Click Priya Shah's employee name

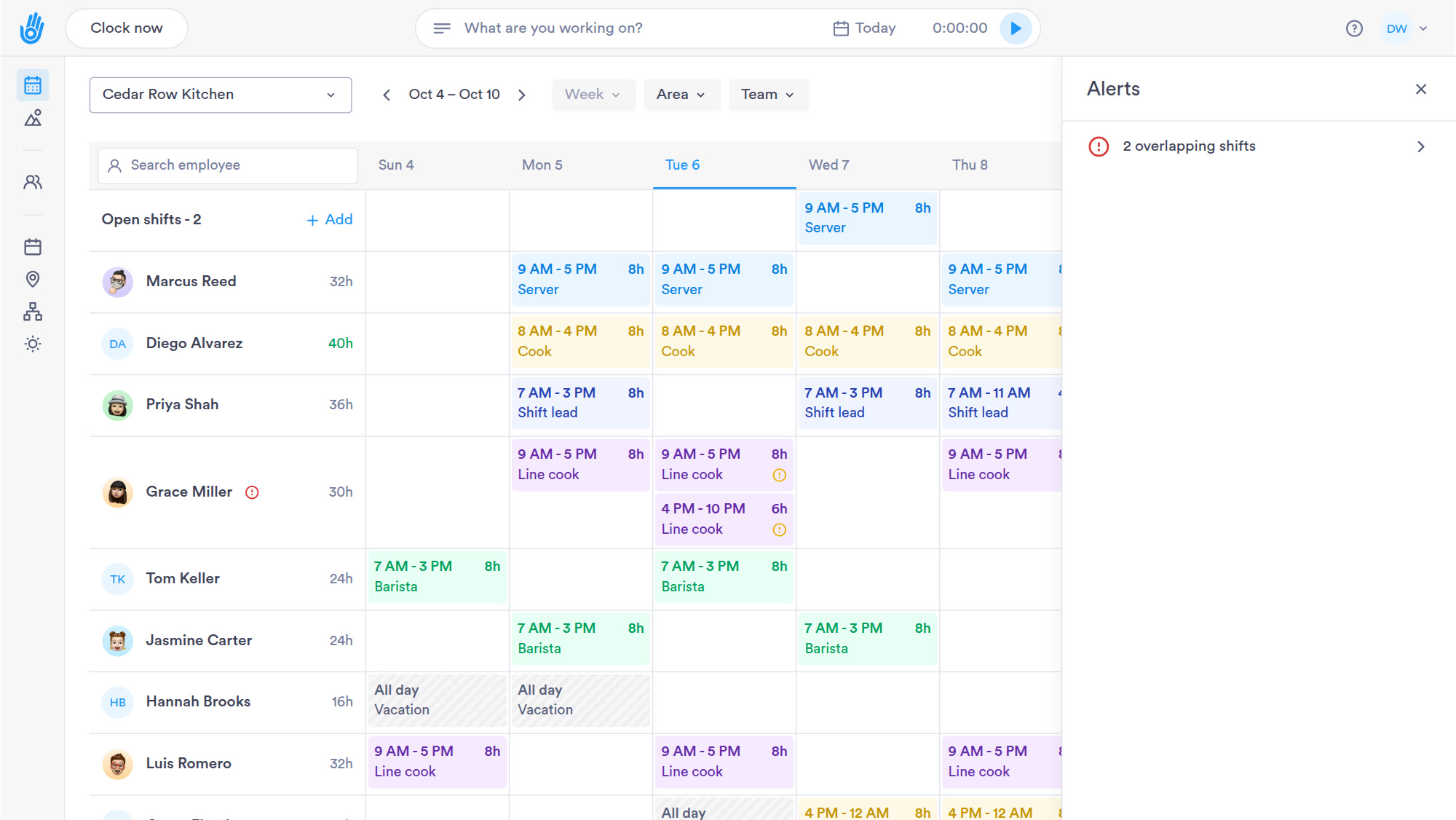(x=182, y=405)
